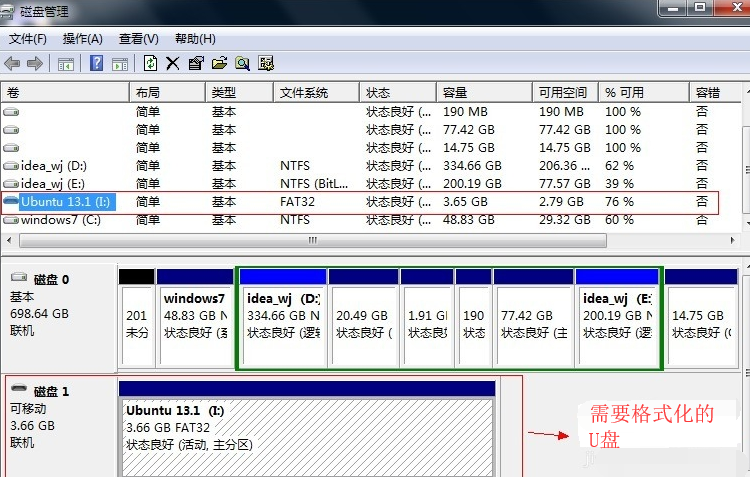Screen dimensions: 750x477
Task: Open the 文件(F) menu
Action: pyautogui.click(x=28, y=39)
